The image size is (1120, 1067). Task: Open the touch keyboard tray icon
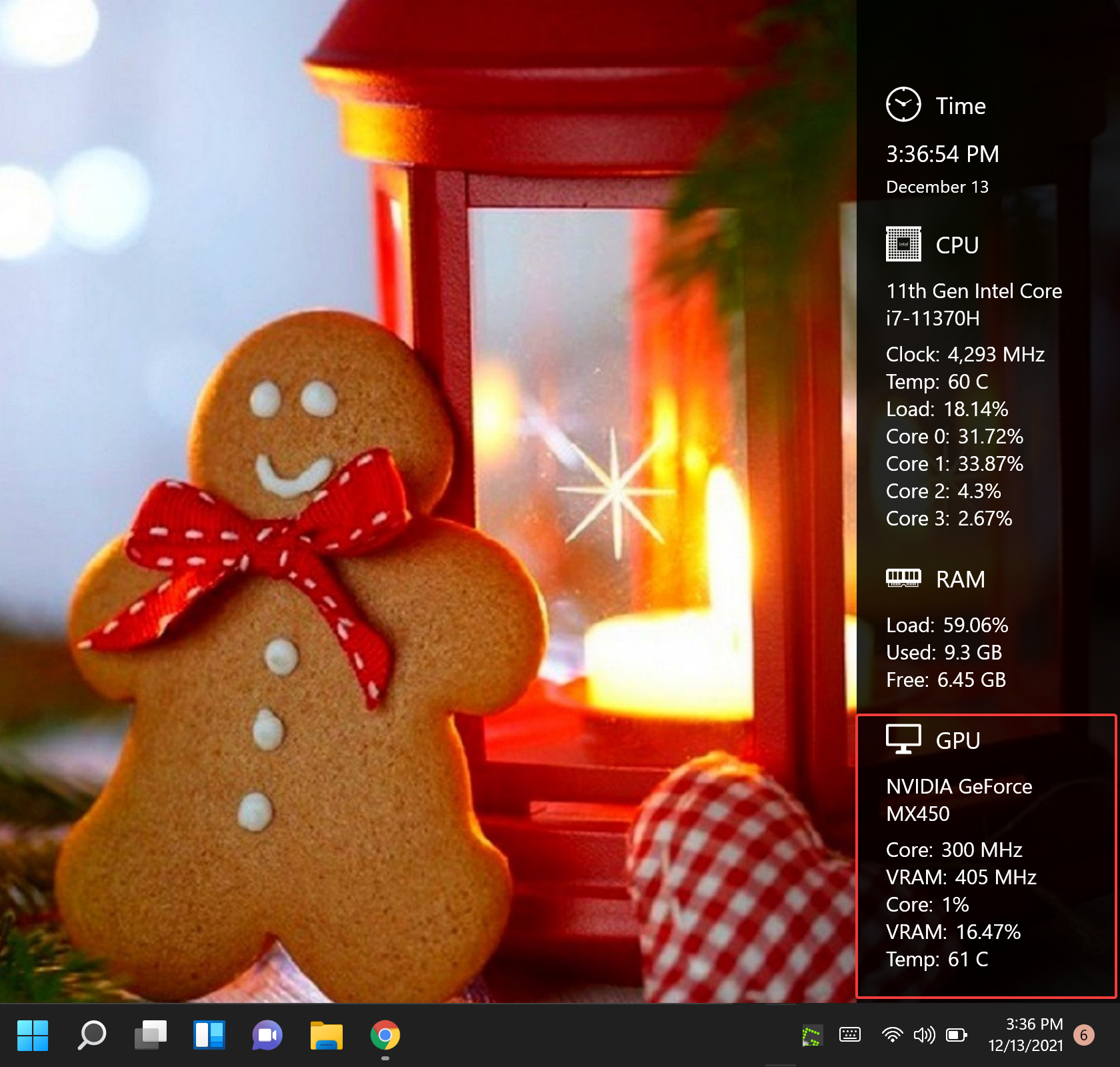pyautogui.click(x=849, y=1035)
